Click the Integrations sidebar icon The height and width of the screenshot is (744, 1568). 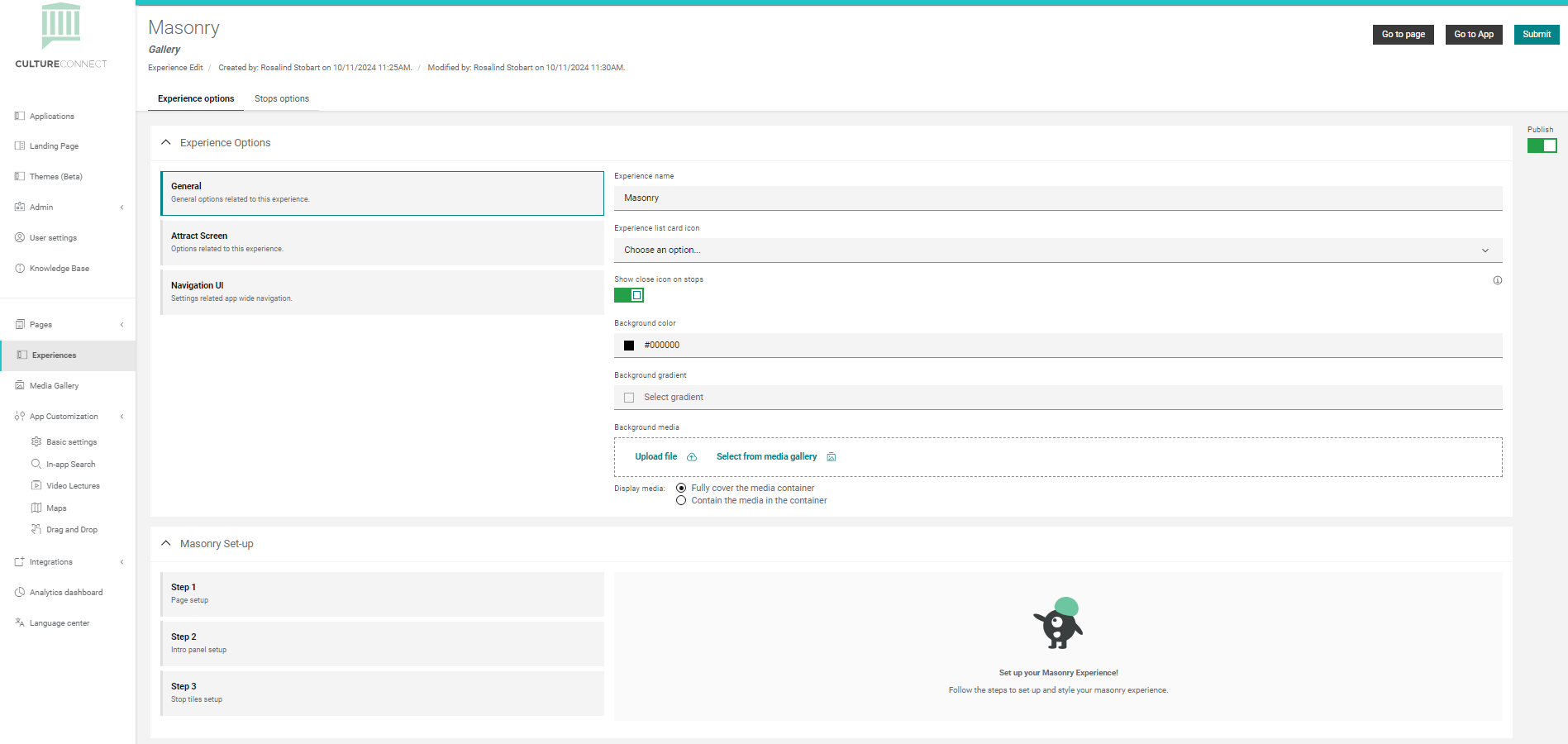pos(20,561)
